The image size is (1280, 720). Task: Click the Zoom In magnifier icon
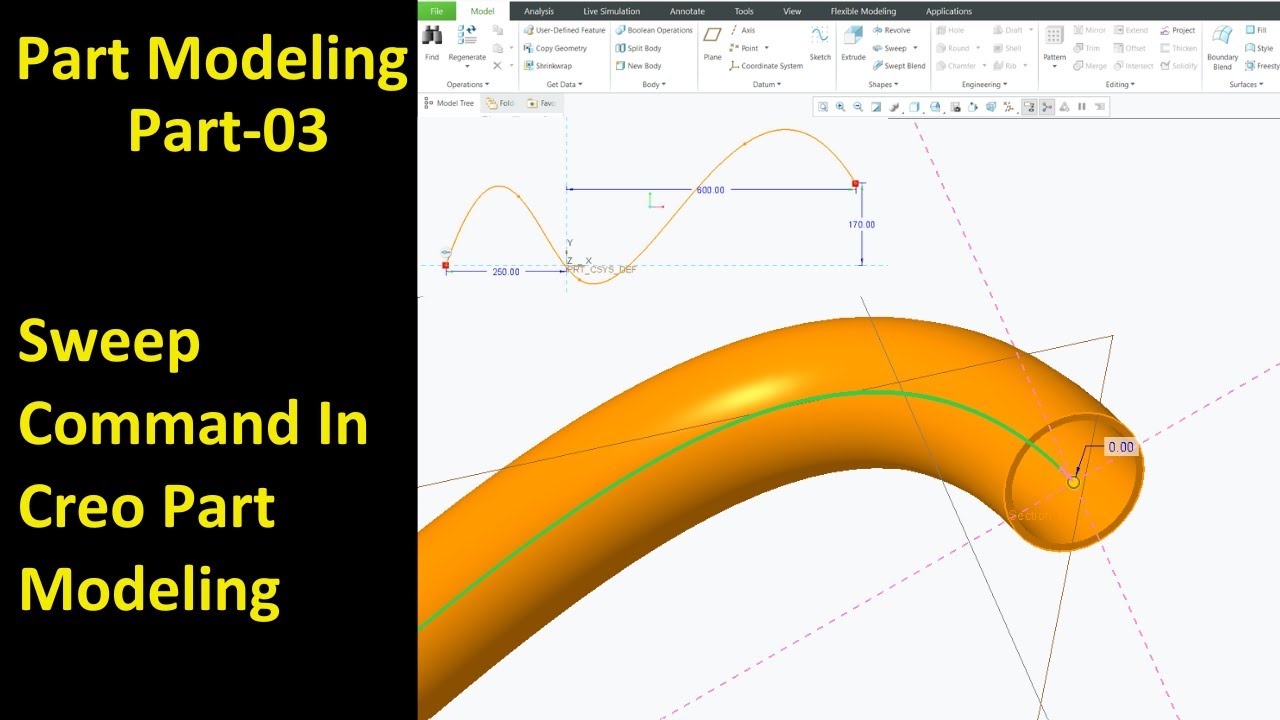pos(840,107)
